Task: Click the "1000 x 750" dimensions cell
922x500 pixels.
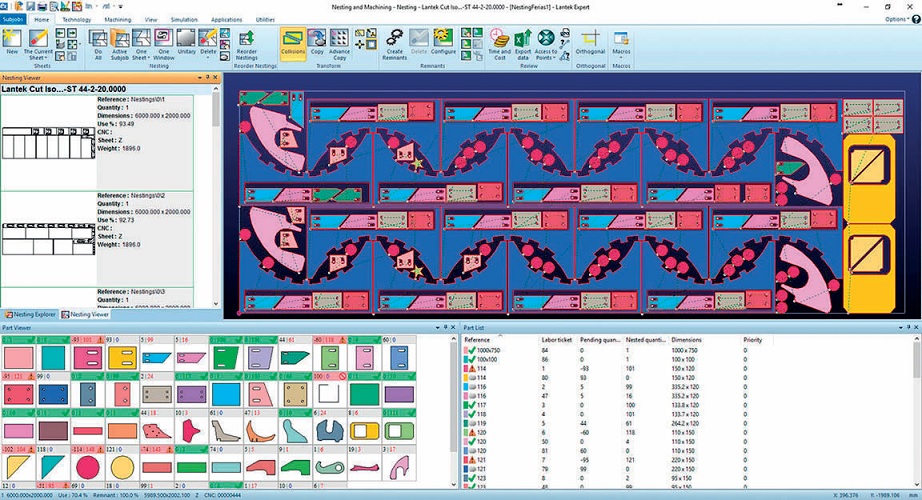Action: tap(684, 351)
